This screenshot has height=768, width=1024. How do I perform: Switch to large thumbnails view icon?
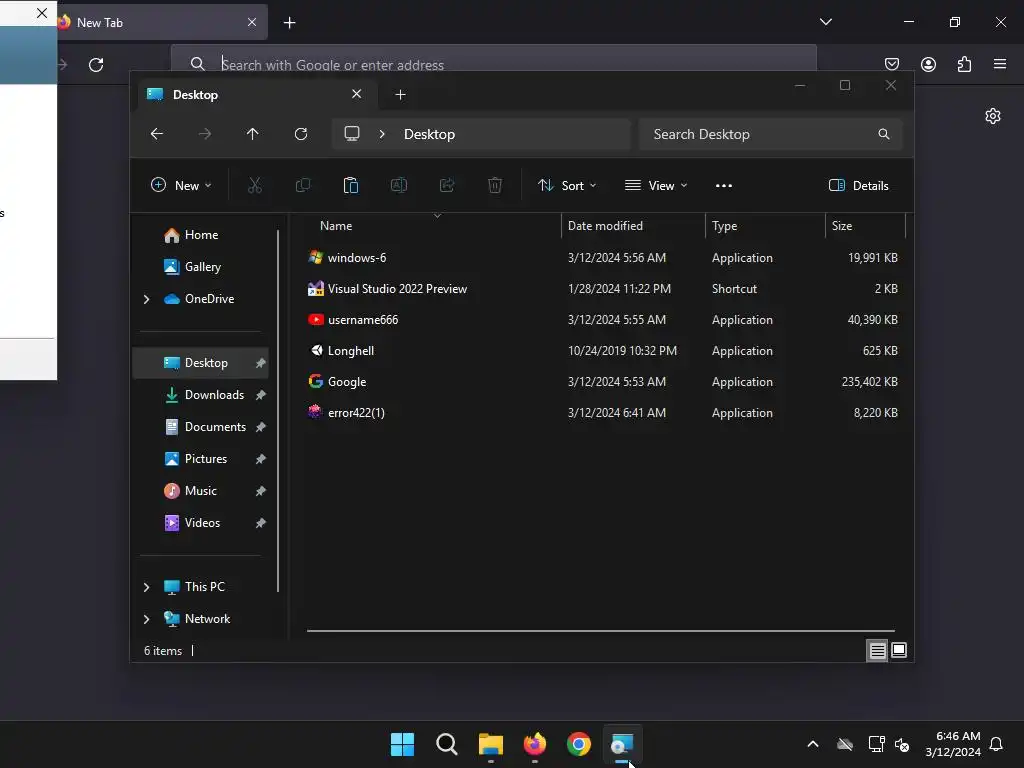(x=899, y=650)
